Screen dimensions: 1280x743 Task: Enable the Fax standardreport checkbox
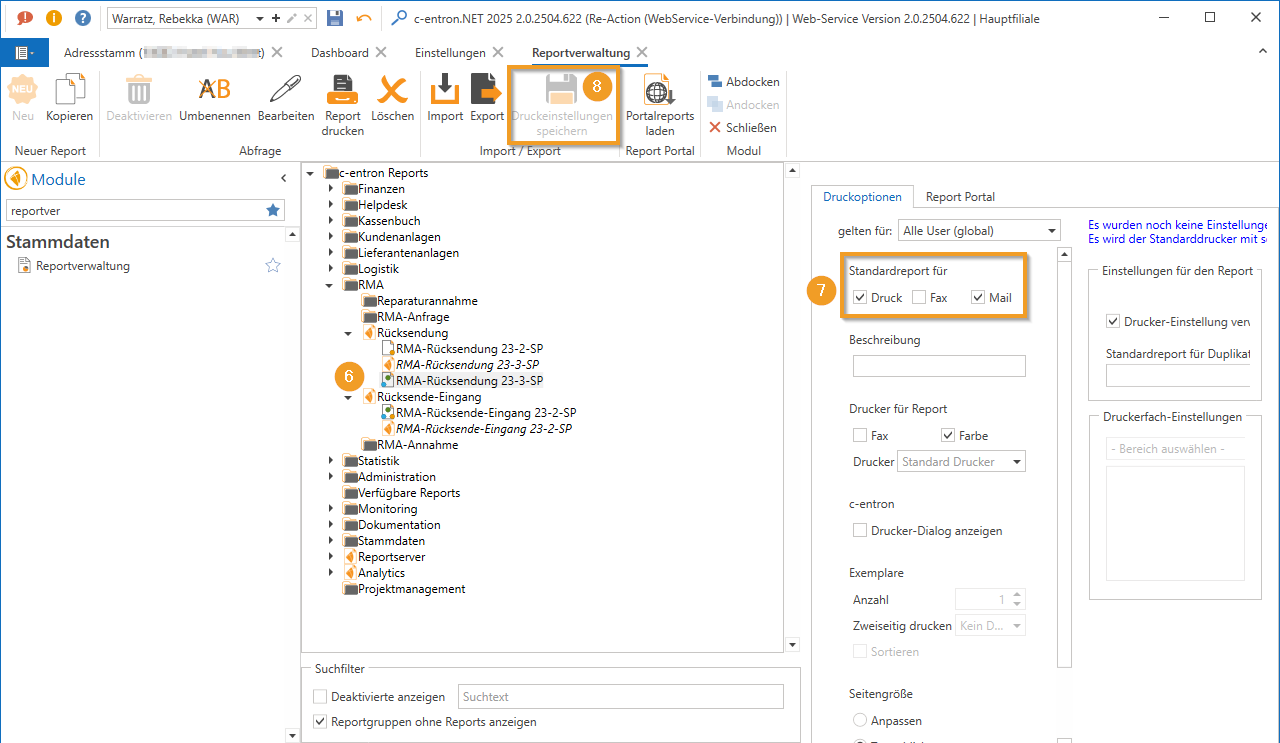click(918, 298)
